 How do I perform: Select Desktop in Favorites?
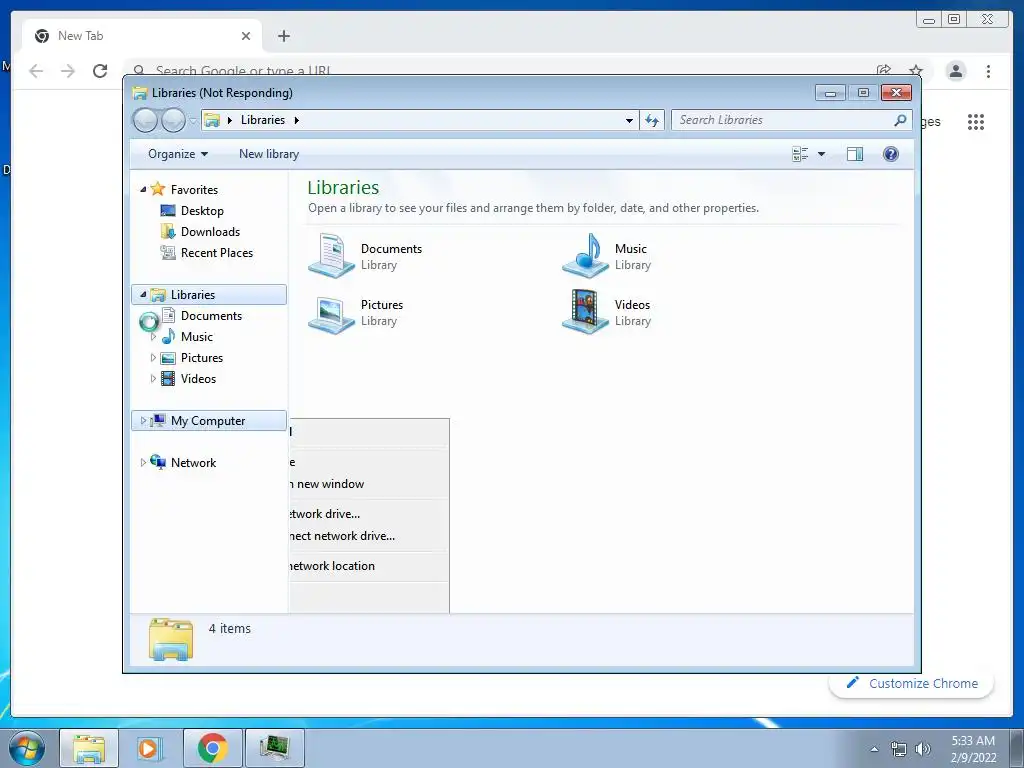pyautogui.click(x=202, y=211)
